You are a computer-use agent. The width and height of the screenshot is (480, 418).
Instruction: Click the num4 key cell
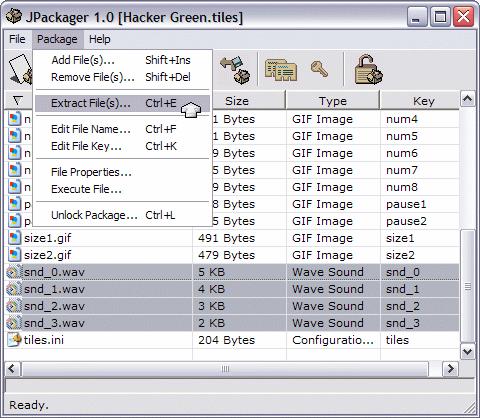(402, 119)
